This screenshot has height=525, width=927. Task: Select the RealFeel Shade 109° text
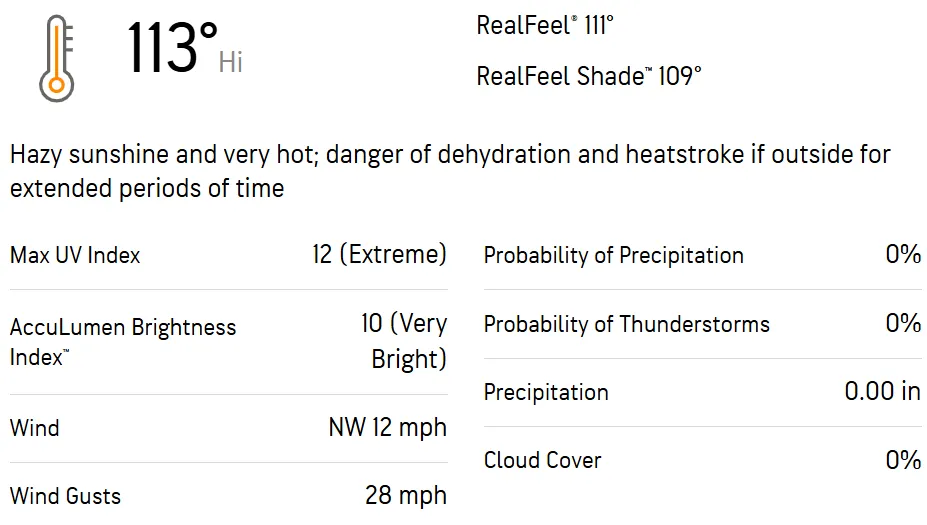tap(589, 76)
